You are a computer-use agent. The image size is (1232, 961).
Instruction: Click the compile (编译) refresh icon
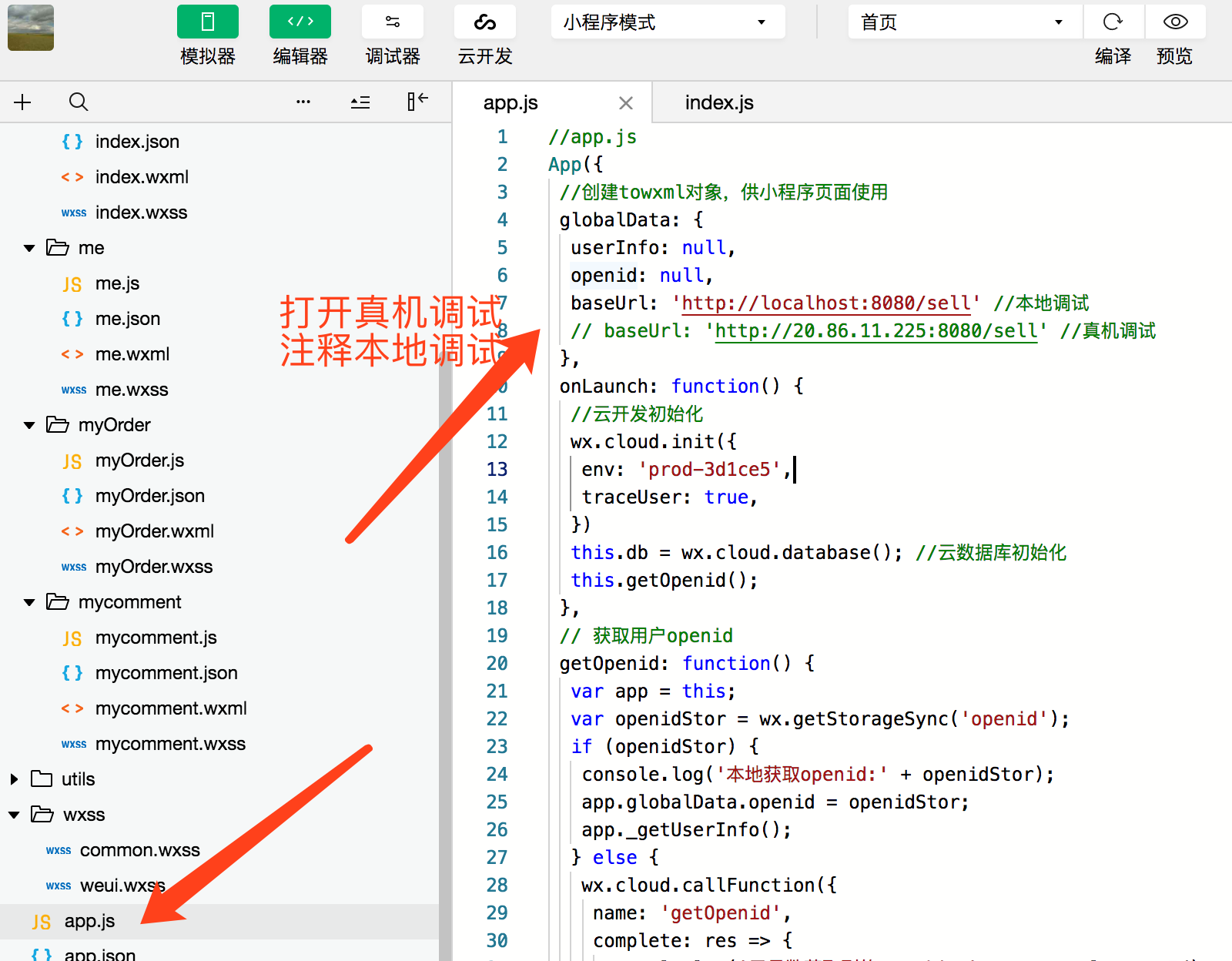[1113, 22]
